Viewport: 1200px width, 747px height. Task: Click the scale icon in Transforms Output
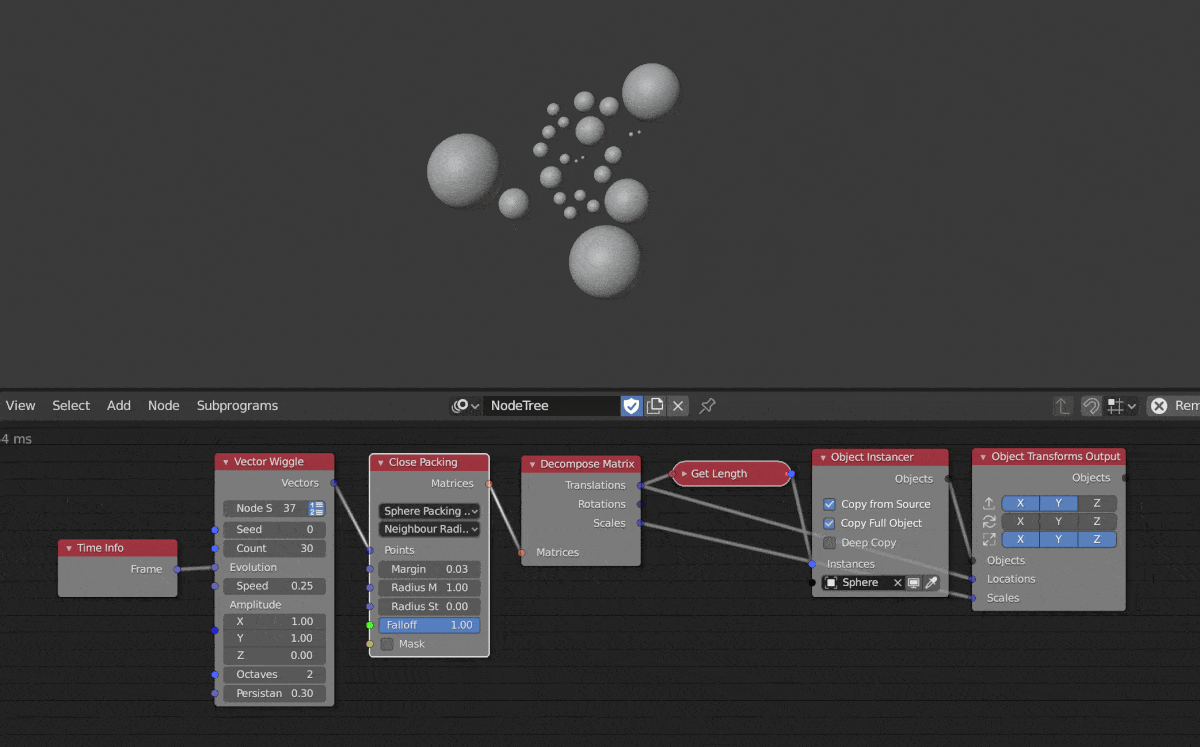(x=989, y=540)
